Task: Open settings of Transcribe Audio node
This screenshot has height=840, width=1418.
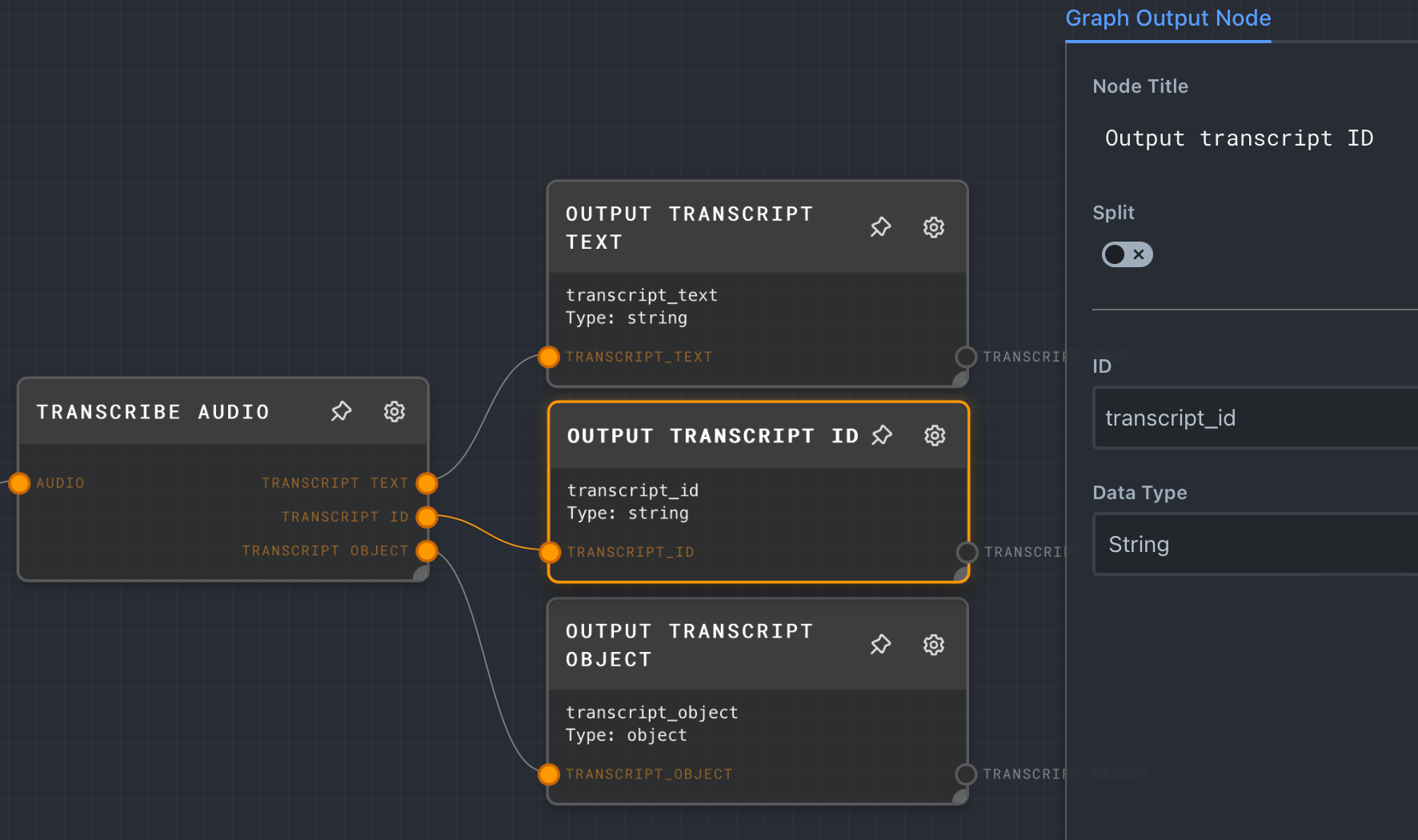Action: click(x=395, y=411)
